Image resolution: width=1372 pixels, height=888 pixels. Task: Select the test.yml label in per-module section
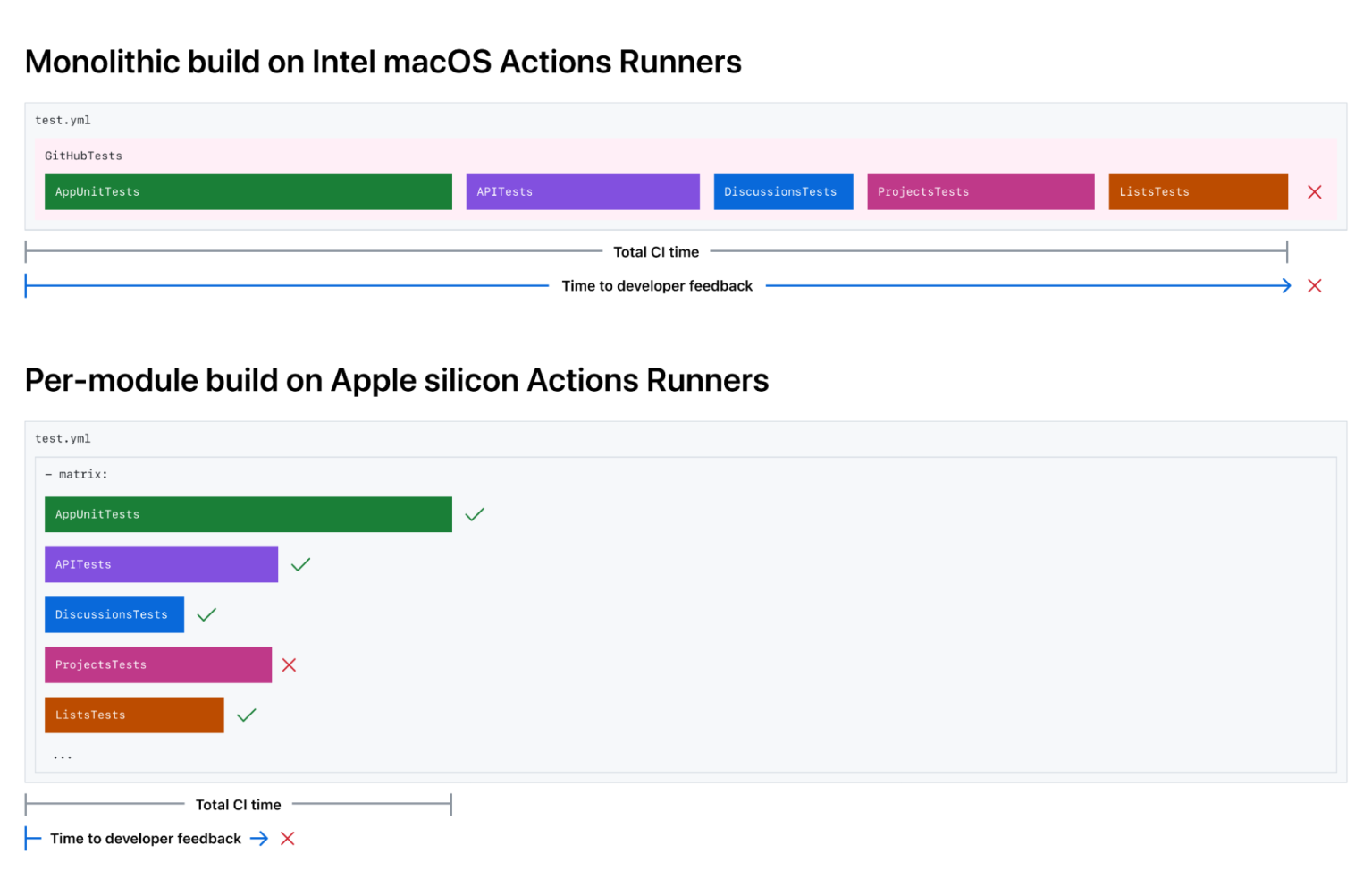[63, 438]
